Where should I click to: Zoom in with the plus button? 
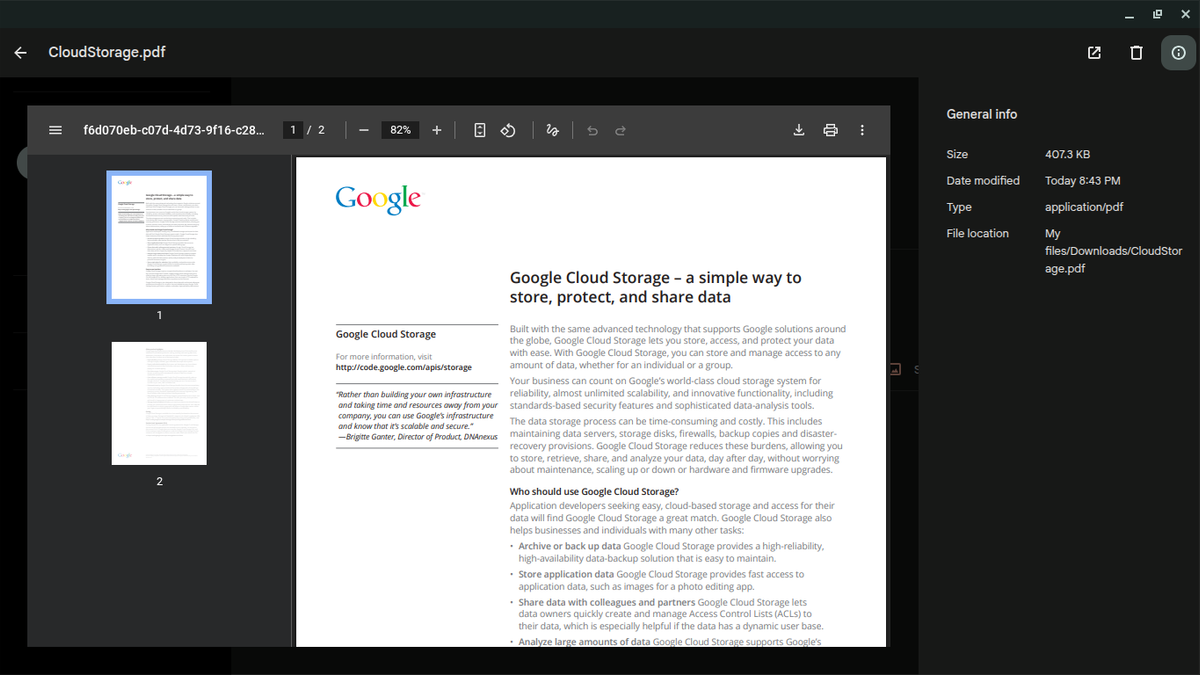(437, 130)
